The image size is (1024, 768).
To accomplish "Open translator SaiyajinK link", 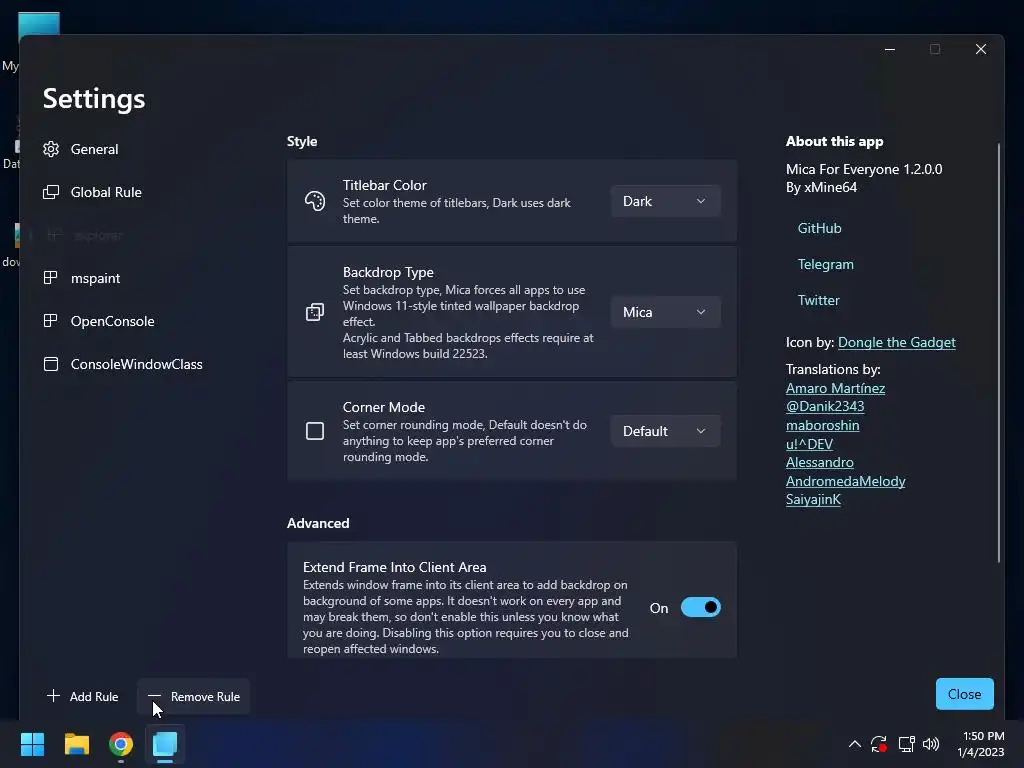I will pos(813,500).
